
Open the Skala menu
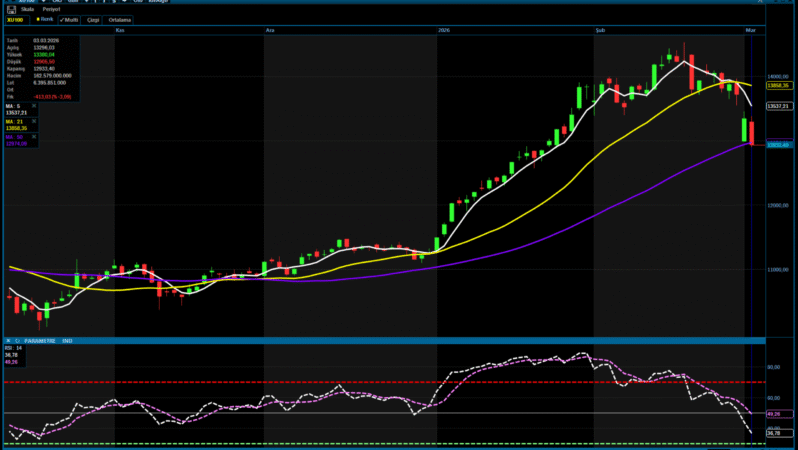click(27, 9)
